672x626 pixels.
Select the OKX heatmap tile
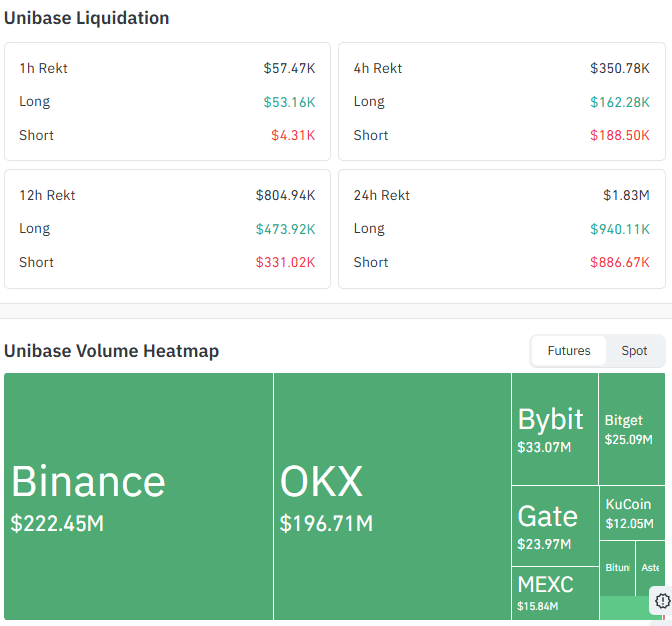[392, 496]
